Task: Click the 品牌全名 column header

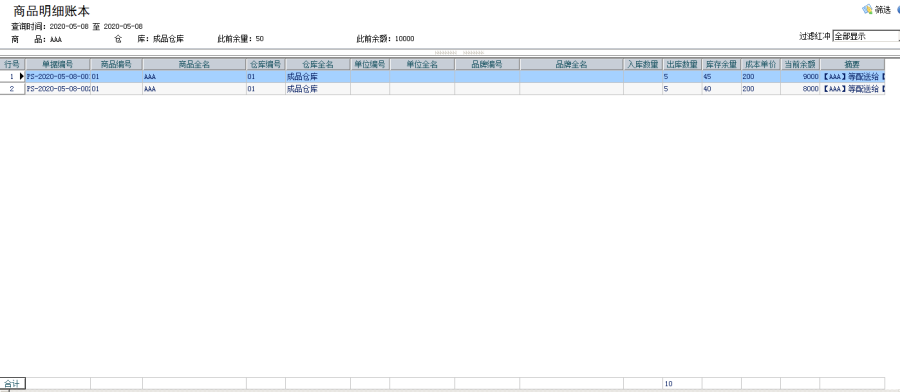Action: click(x=571, y=64)
